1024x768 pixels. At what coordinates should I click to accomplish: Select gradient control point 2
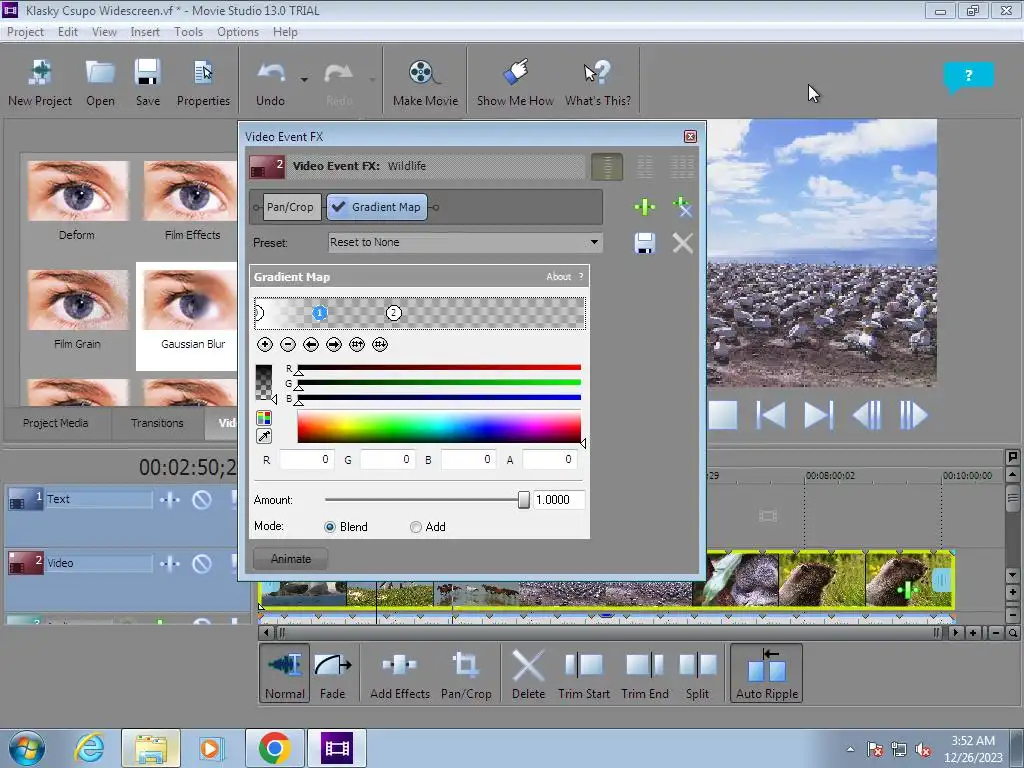(393, 313)
